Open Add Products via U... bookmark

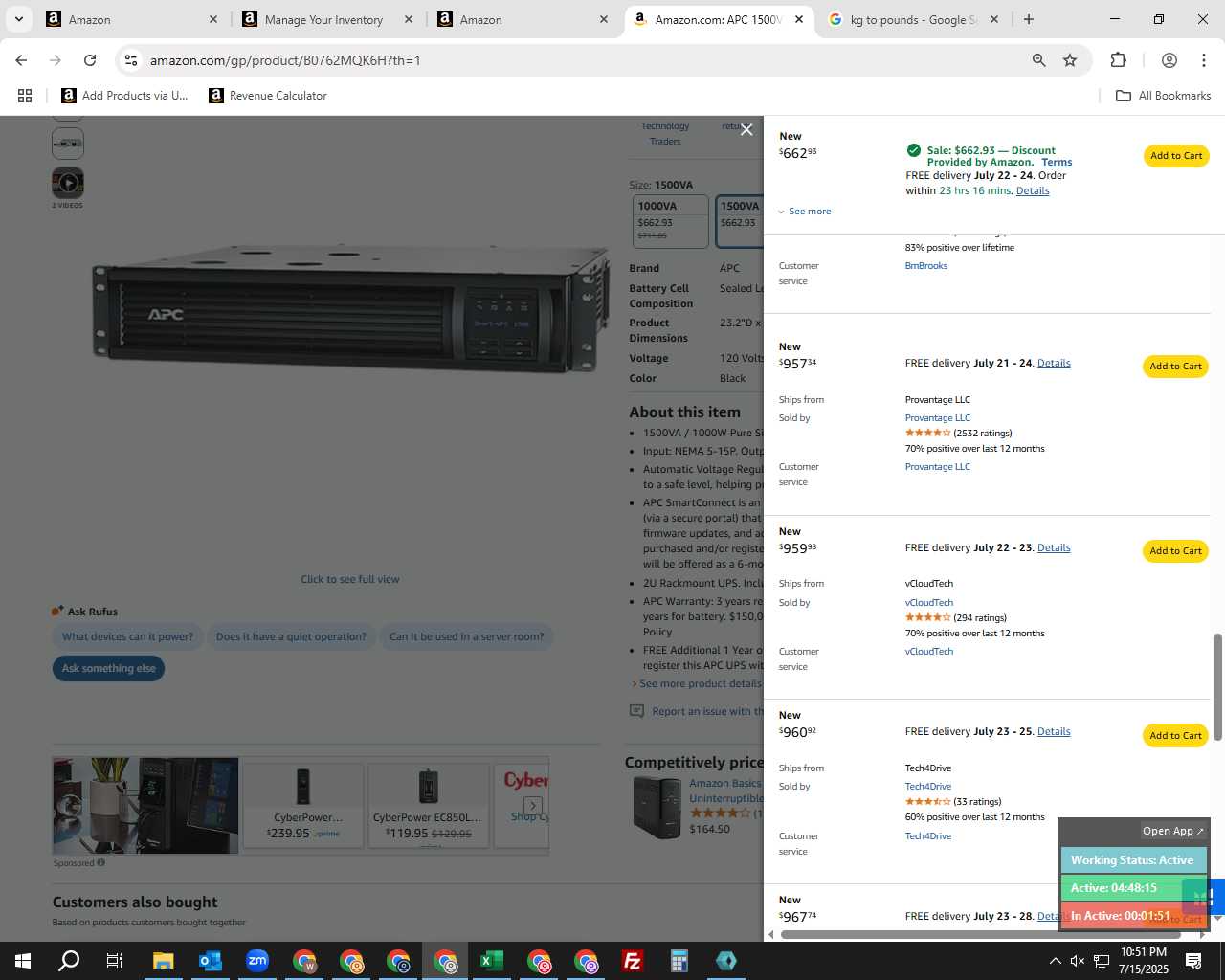[124, 96]
